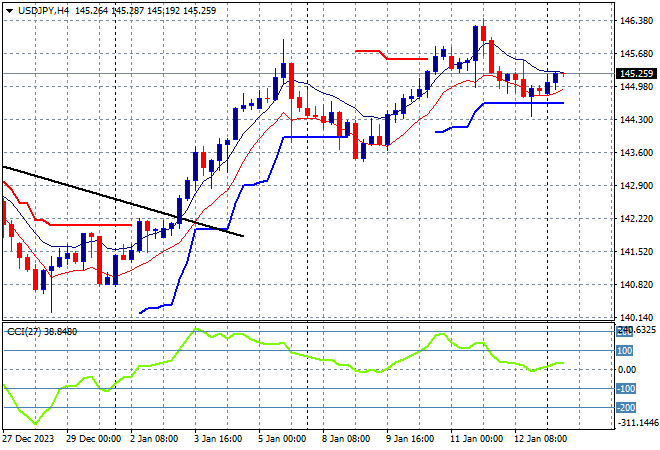Click the USDJPY,H4 chart title
This screenshot has width=660, height=450.
tap(35, 9)
